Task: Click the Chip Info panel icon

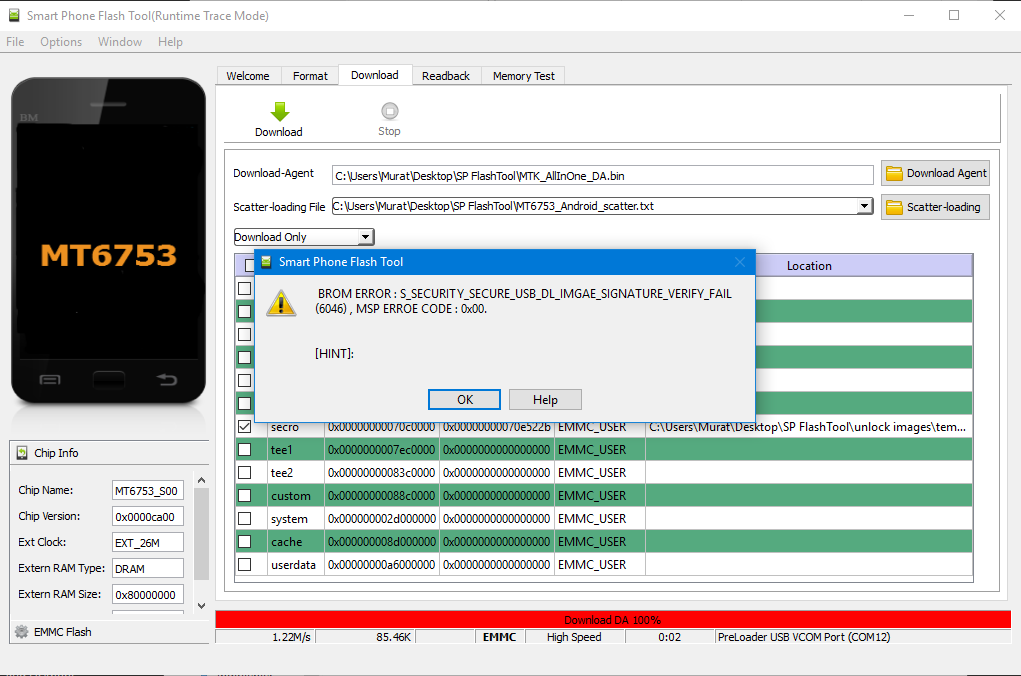Action: point(22,453)
